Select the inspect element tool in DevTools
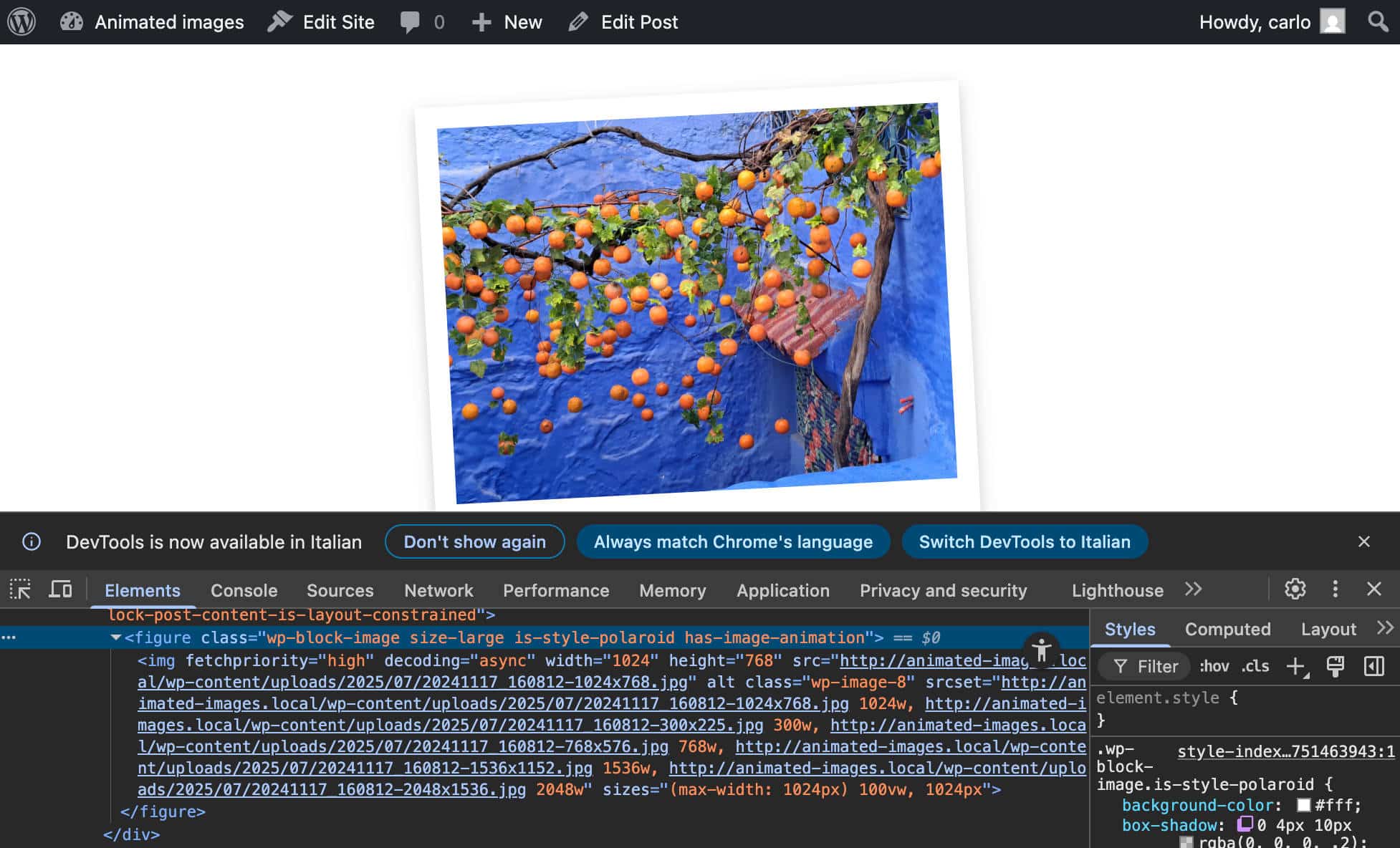This screenshot has height=848, width=1400. [x=19, y=589]
